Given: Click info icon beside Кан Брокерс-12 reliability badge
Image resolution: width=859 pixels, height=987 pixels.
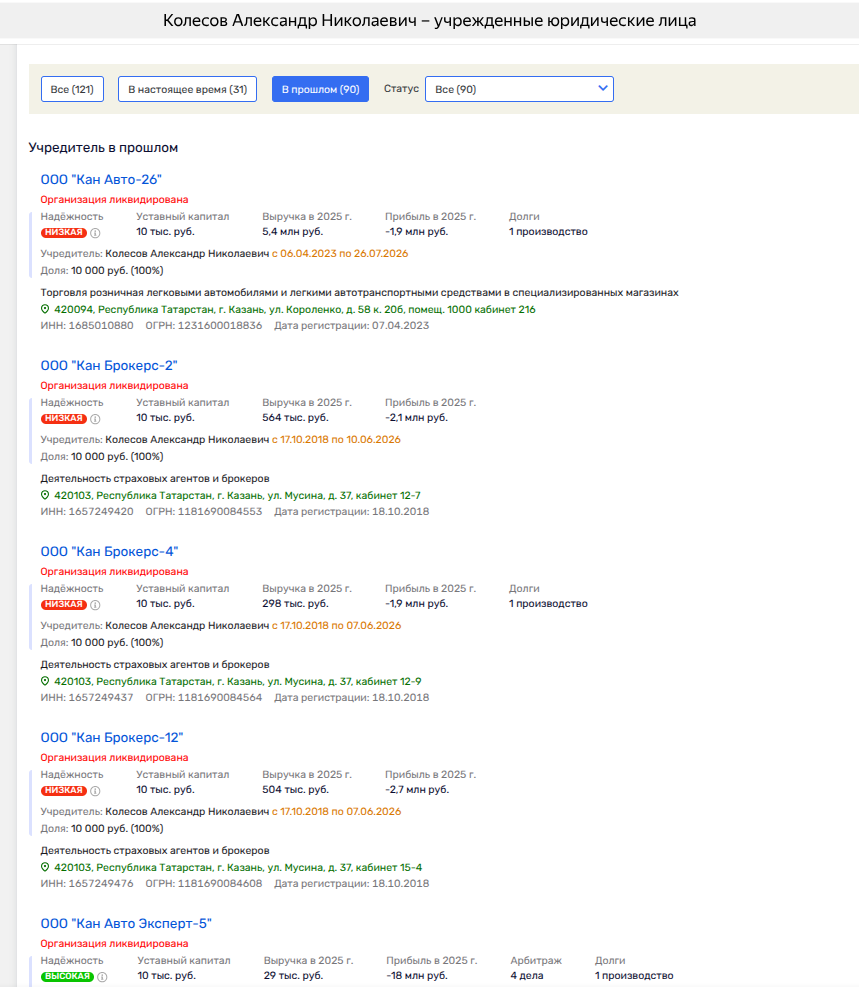Looking at the screenshot, I should tap(95, 791).
